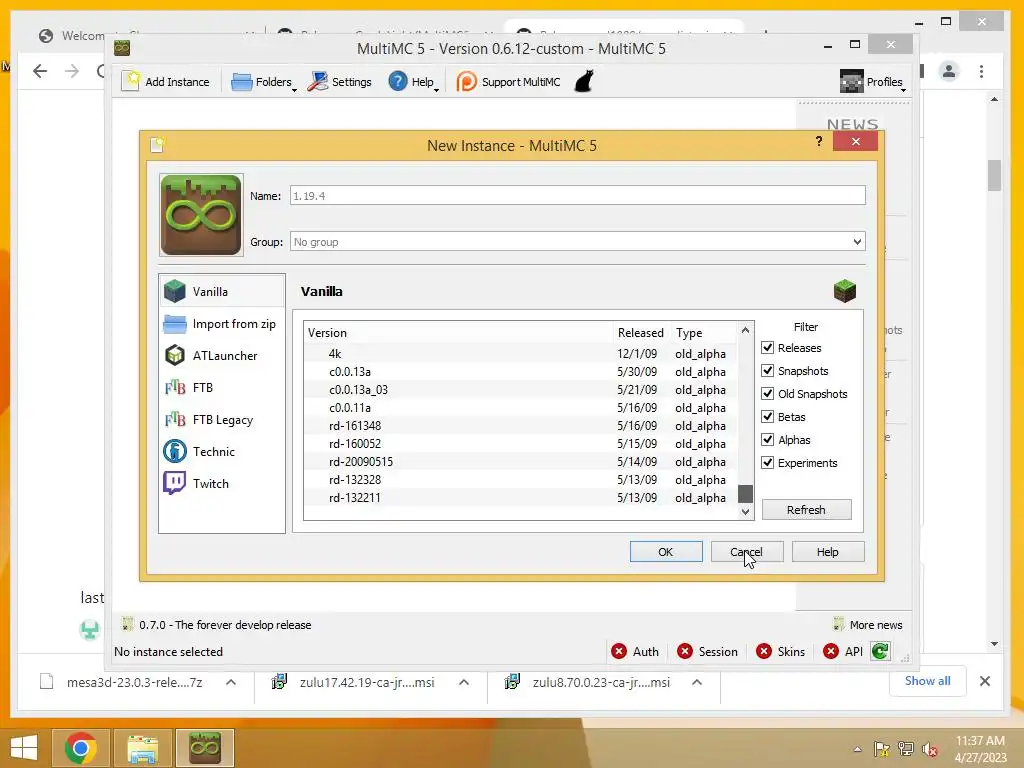
Task: Click Show all downloads button
Action: pos(927,681)
